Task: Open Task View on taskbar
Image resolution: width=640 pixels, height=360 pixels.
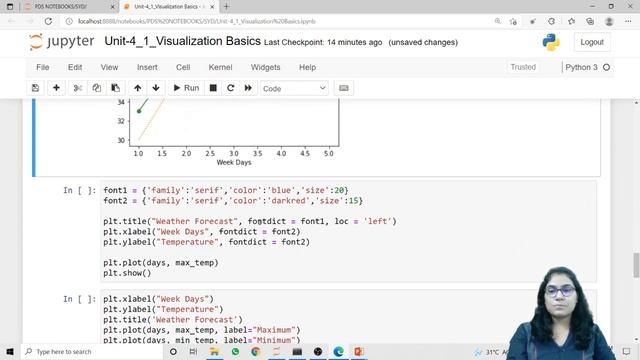Action: [x=193, y=351]
